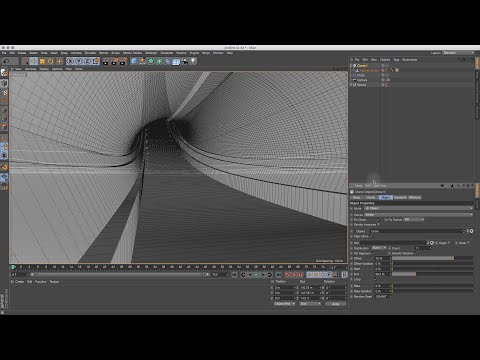Switch to the Basic tab
The width and height of the screenshot is (480, 360).
(x=356, y=197)
